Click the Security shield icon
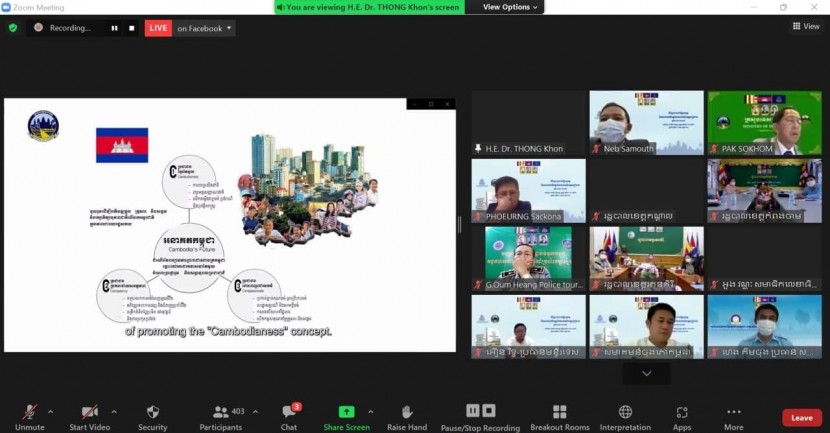 pyautogui.click(x=152, y=412)
